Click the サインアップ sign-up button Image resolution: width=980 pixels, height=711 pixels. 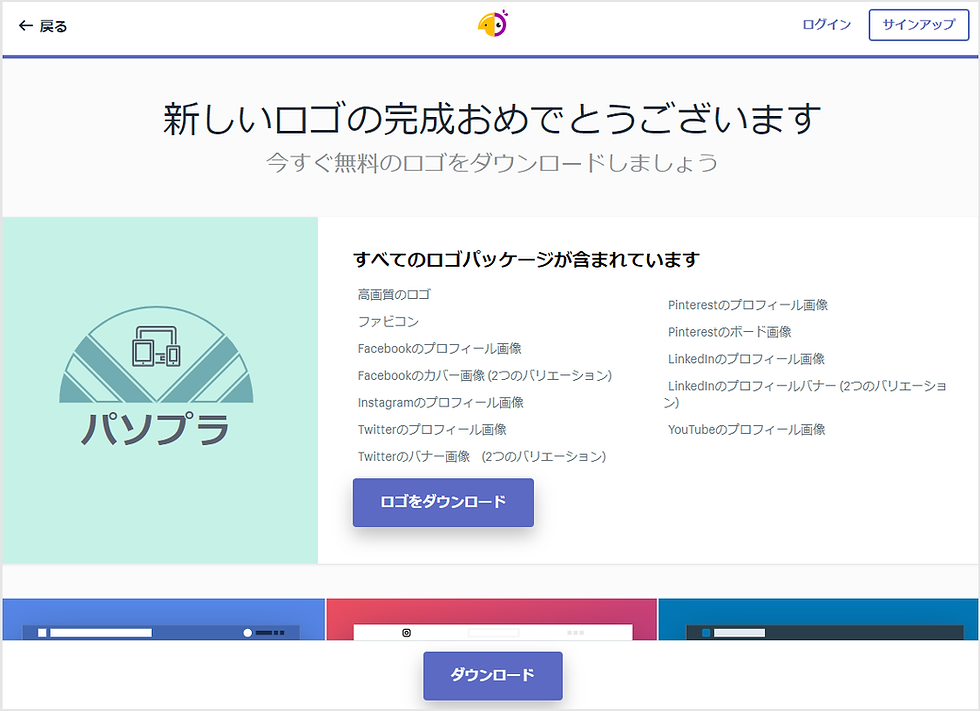coord(919,25)
